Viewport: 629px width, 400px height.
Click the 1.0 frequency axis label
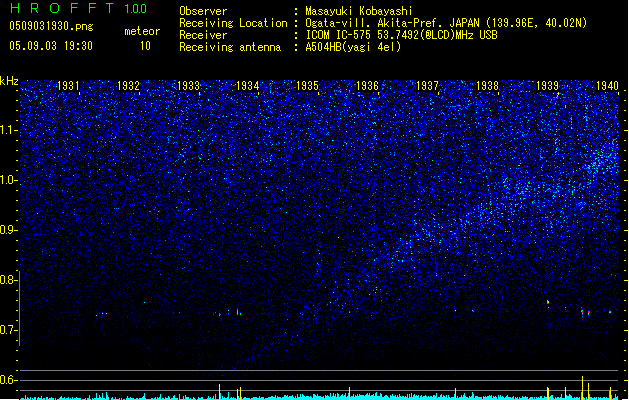click(x=8, y=180)
